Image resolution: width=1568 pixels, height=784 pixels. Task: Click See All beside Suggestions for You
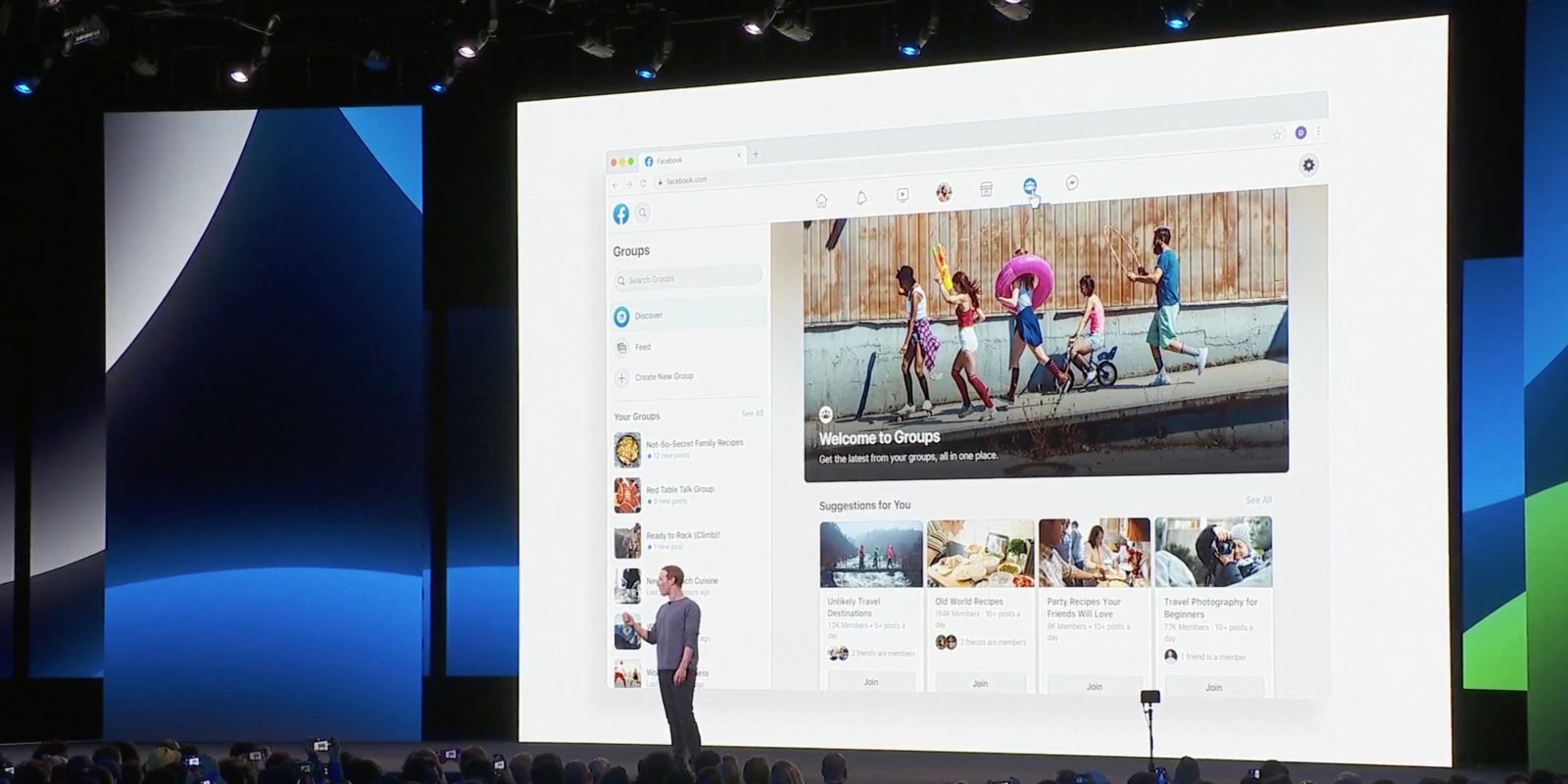pyautogui.click(x=1258, y=500)
